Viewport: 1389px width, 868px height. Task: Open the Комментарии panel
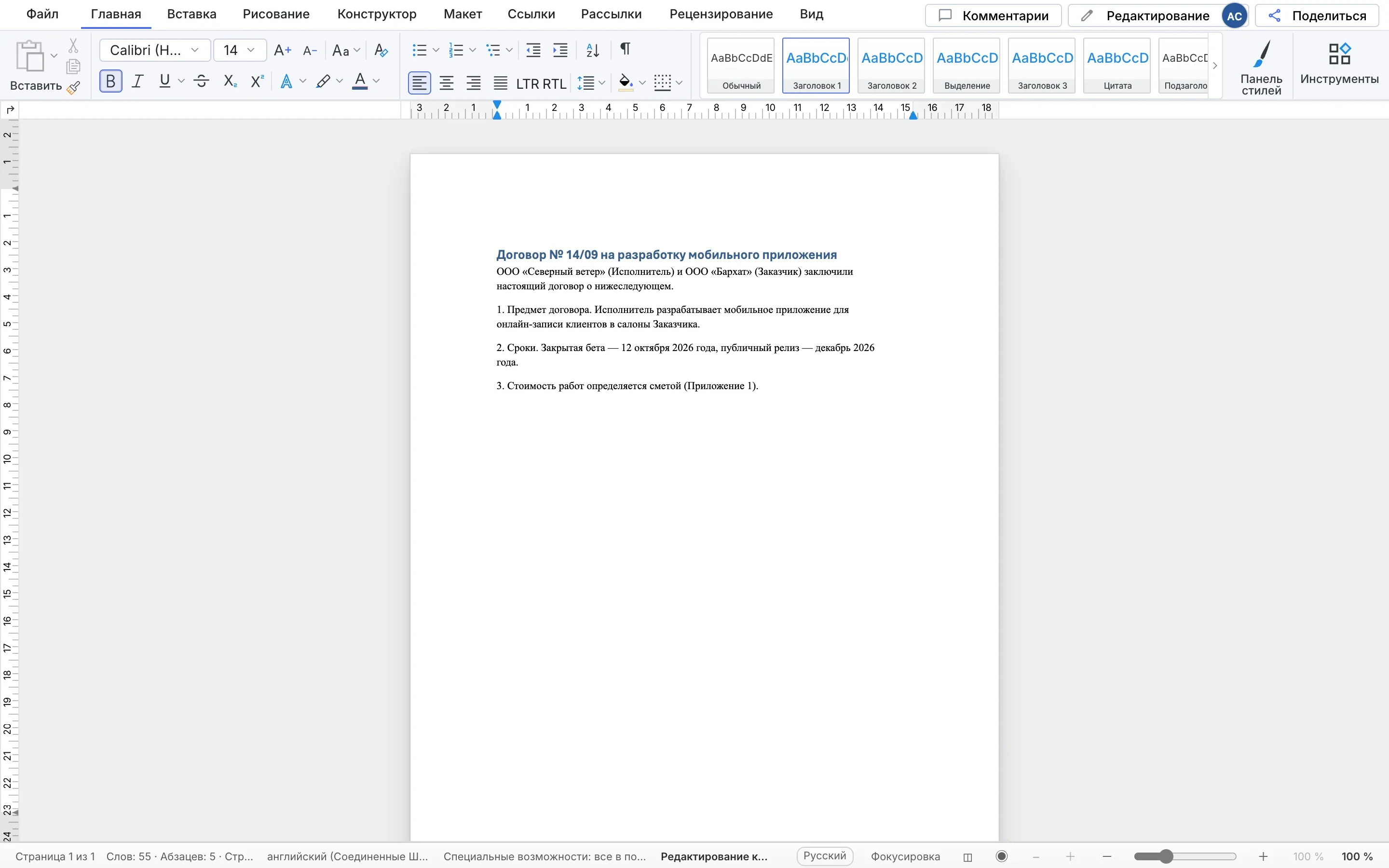[993, 15]
